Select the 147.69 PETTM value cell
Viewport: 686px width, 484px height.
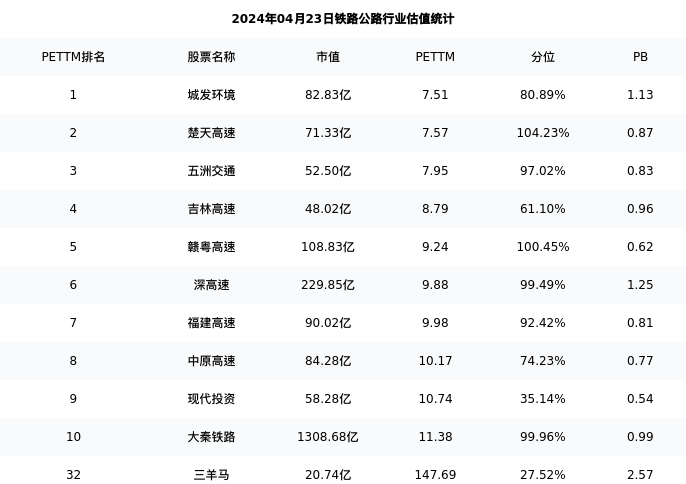tap(435, 475)
